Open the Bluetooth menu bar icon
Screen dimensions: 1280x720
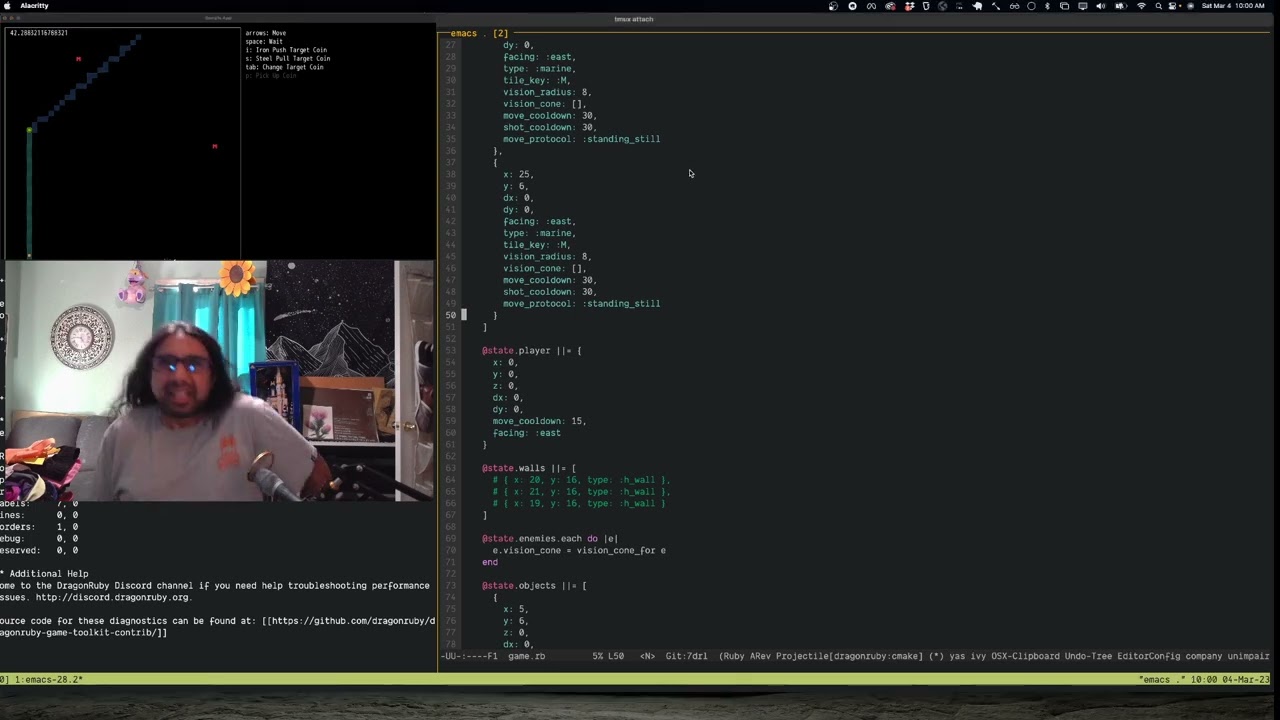[1047, 6]
